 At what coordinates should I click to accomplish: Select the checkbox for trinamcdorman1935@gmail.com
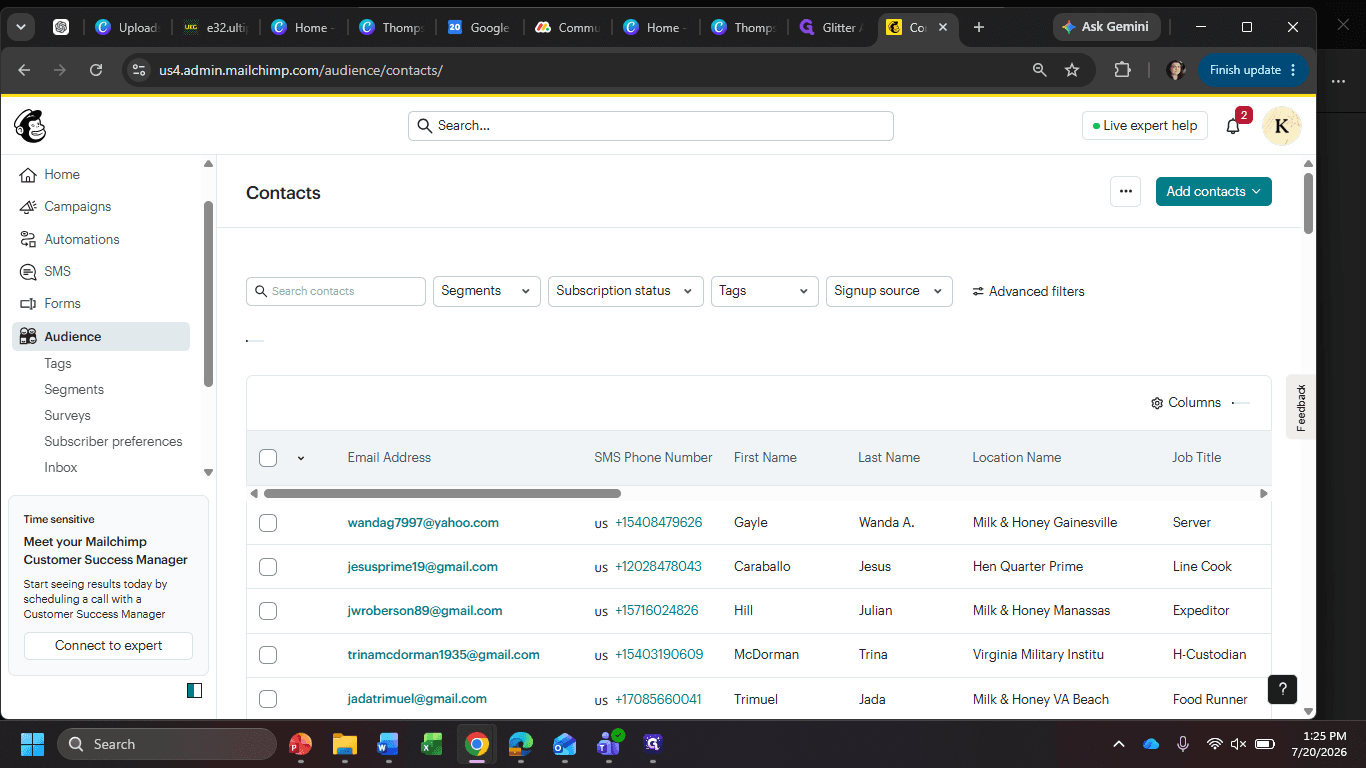[268, 655]
